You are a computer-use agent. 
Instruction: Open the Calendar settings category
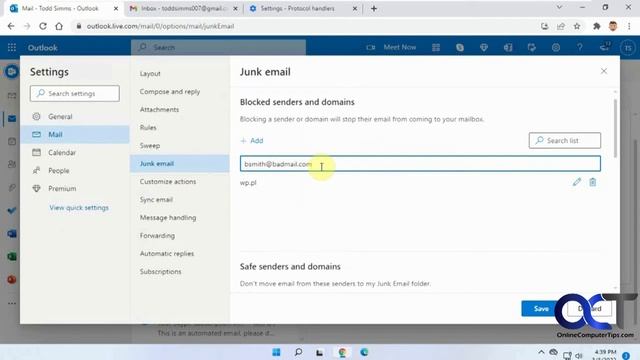(75, 152)
